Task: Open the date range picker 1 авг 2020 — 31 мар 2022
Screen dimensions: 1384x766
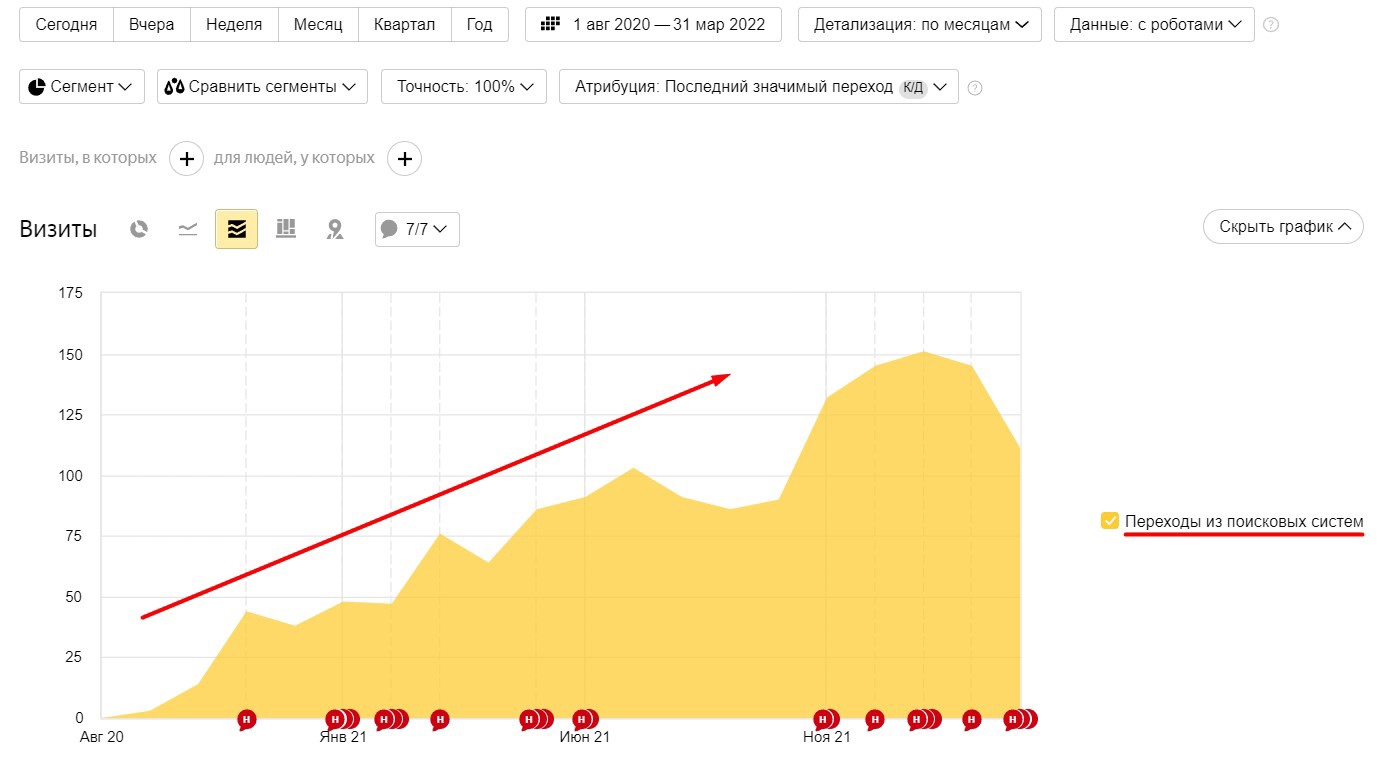Action: 654,24
